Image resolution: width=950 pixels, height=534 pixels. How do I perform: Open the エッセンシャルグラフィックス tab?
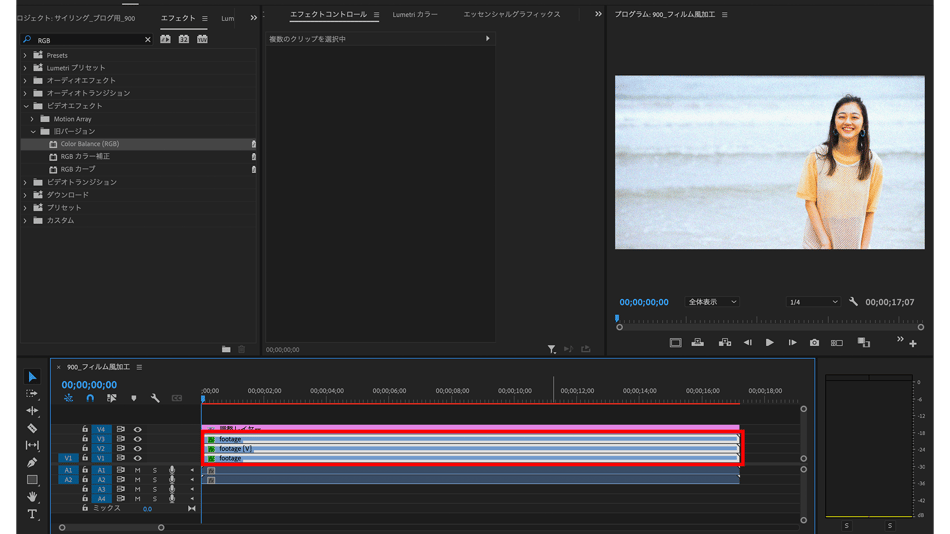pyautogui.click(x=511, y=15)
